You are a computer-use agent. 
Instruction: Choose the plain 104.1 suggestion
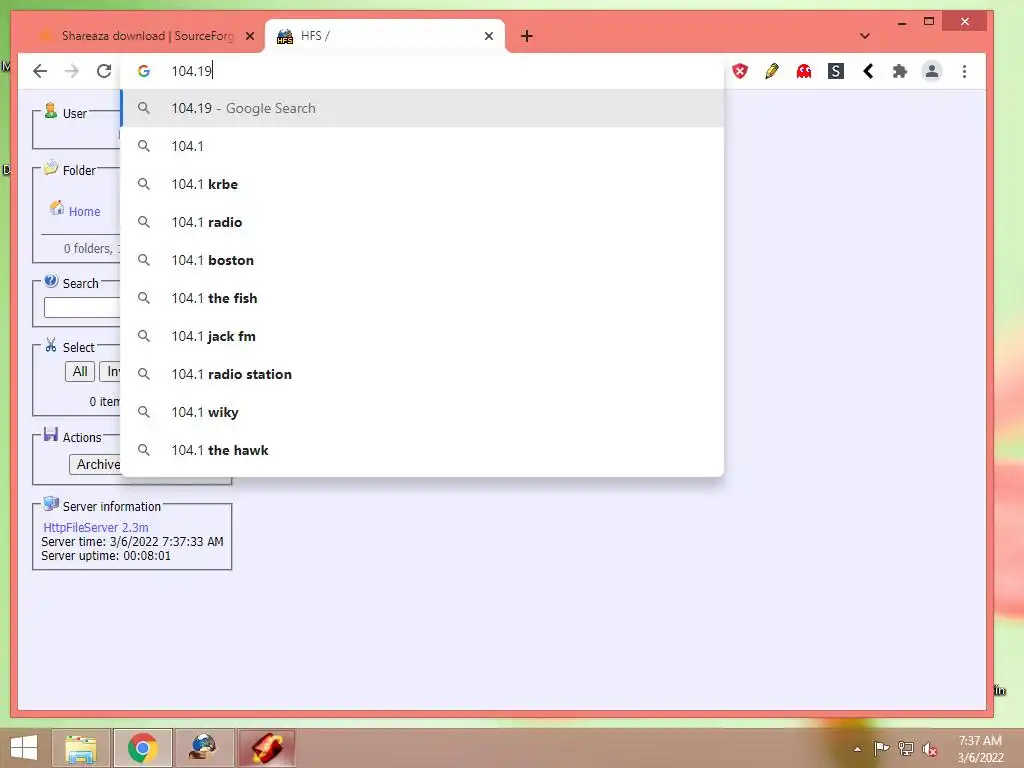click(423, 146)
